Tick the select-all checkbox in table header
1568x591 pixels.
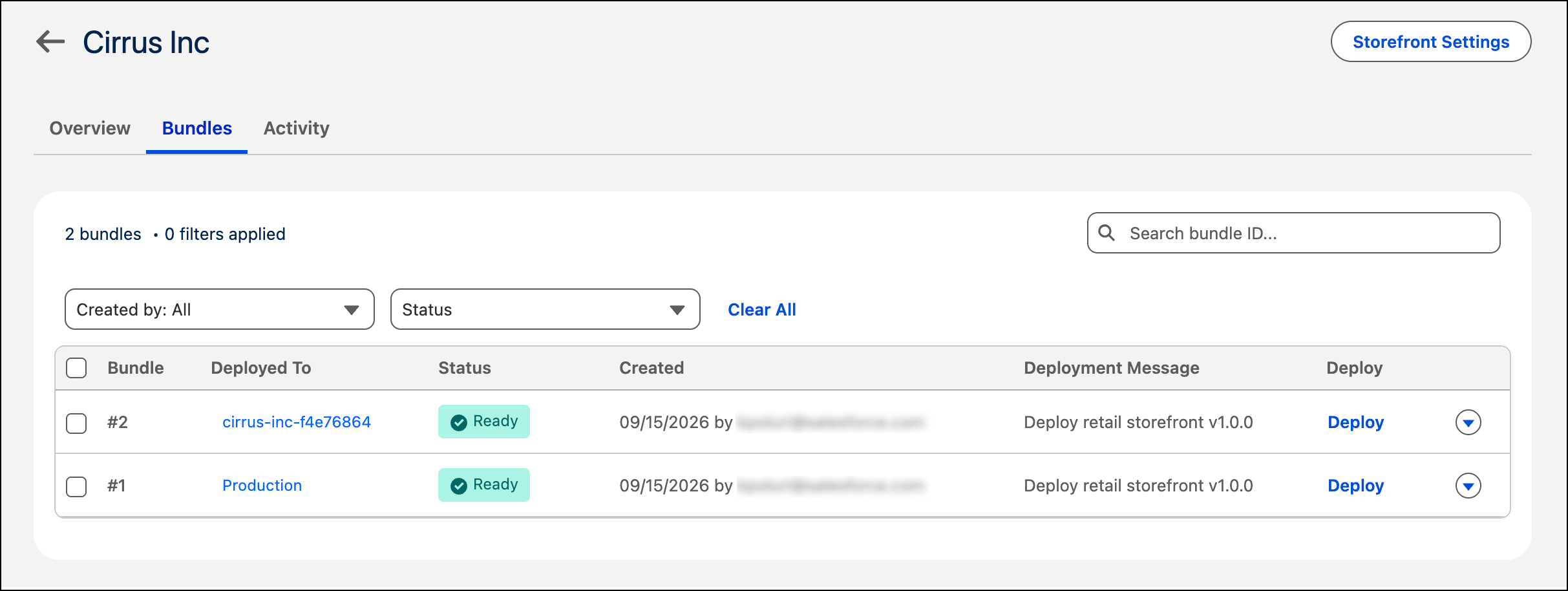[x=76, y=368]
